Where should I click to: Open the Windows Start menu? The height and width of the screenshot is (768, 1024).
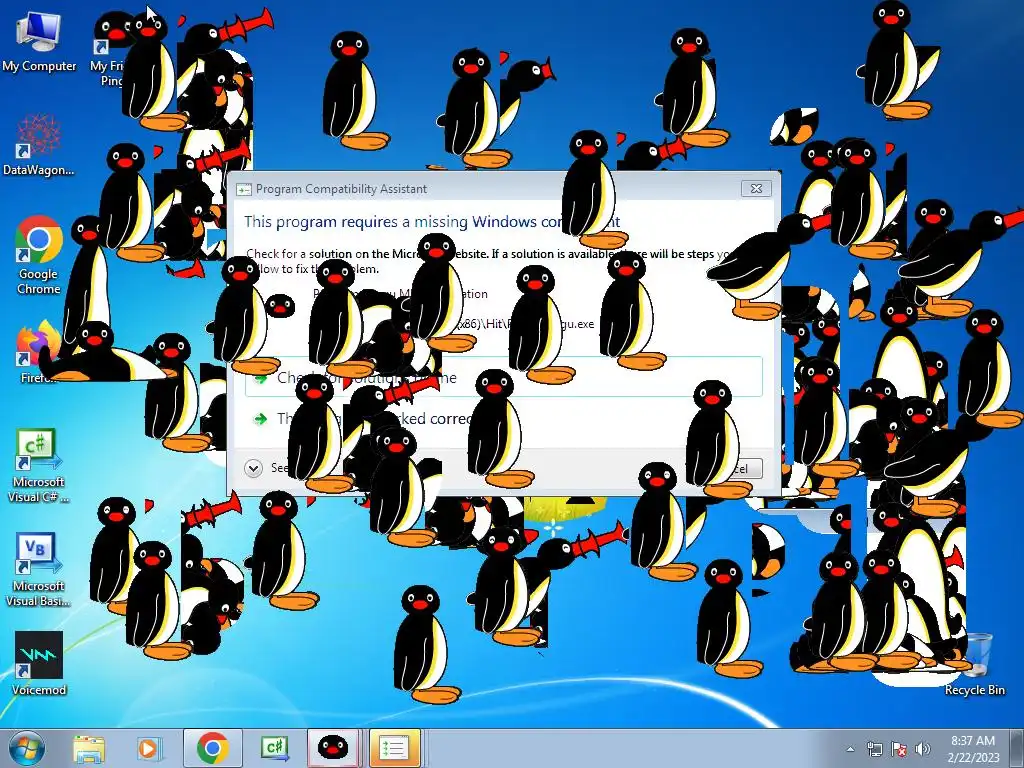27,748
